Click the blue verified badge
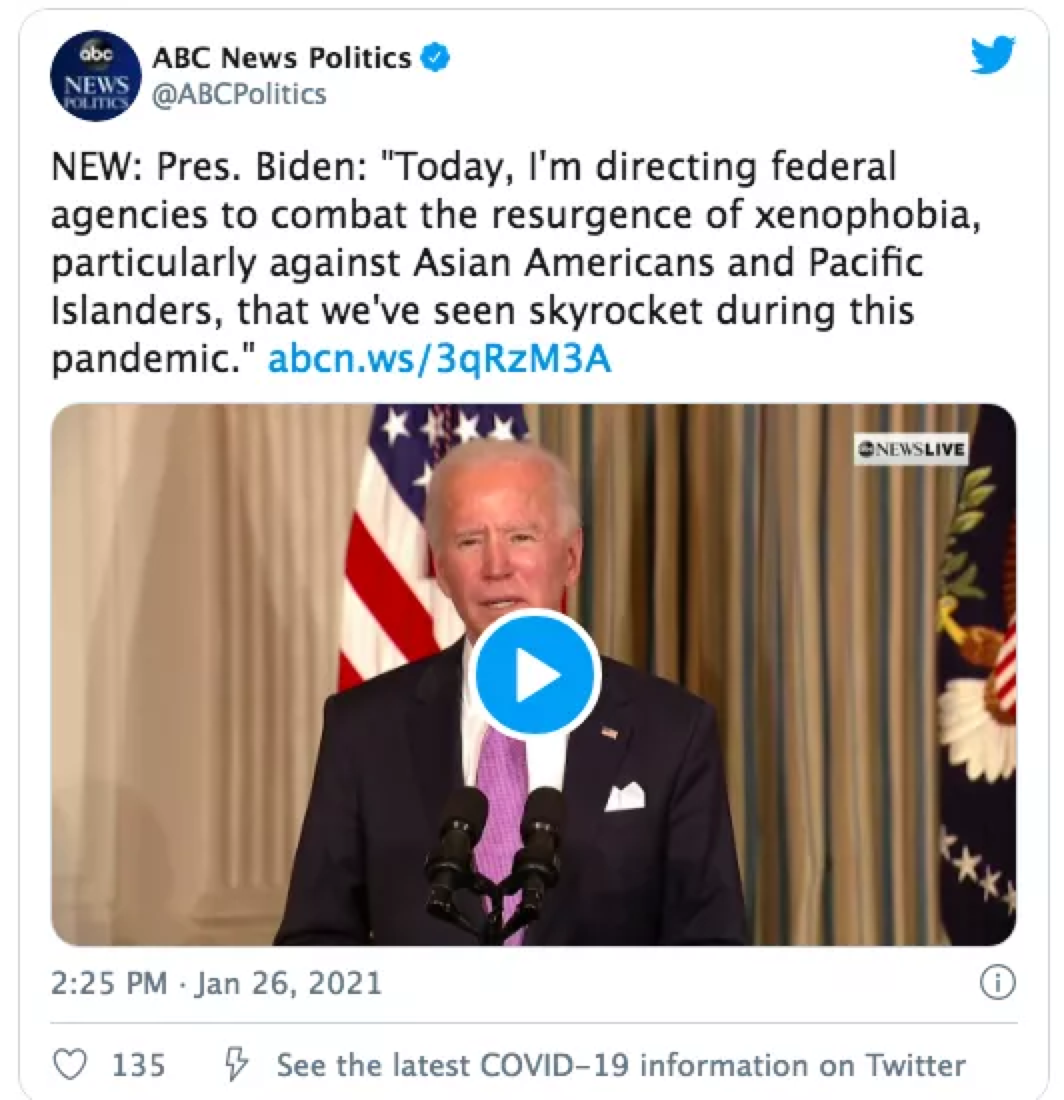 point(435,57)
